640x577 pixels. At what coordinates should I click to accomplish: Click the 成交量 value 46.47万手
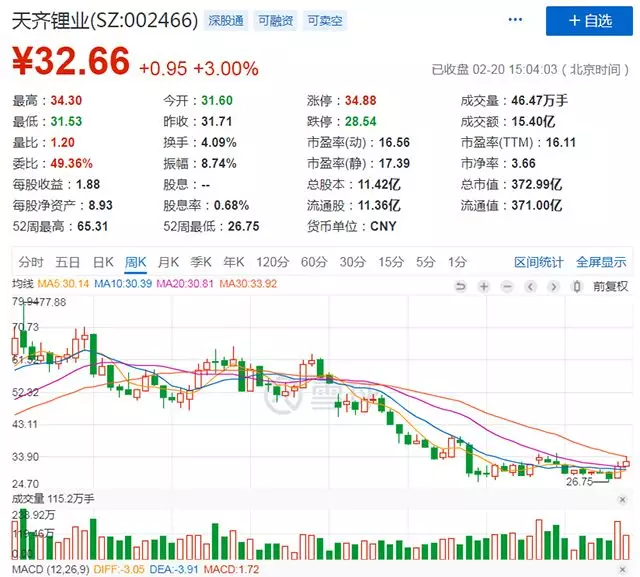[x=540, y=100]
